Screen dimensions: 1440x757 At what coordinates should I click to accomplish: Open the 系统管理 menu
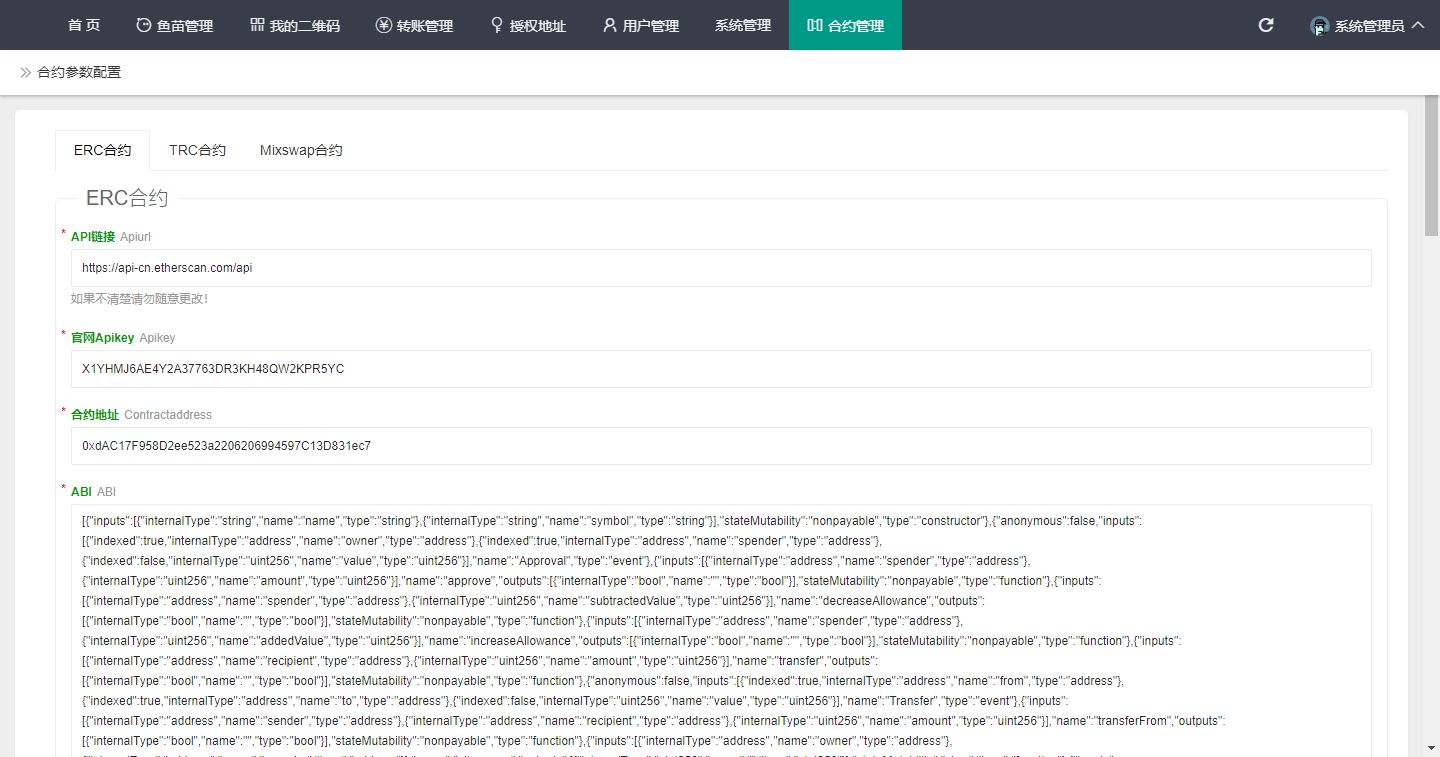pos(742,25)
